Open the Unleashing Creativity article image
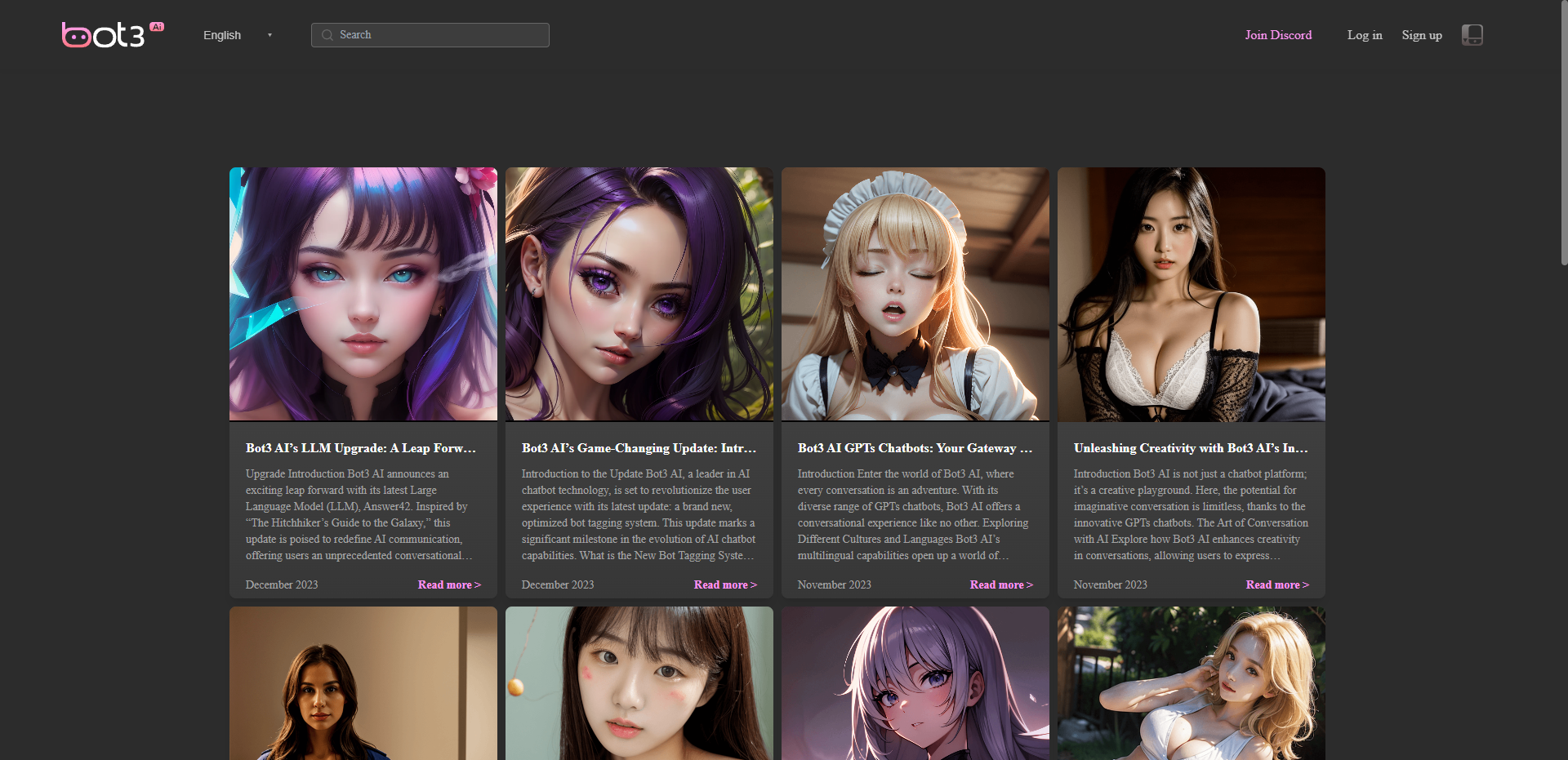The image size is (1568, 760). (x=1192, y=294)
